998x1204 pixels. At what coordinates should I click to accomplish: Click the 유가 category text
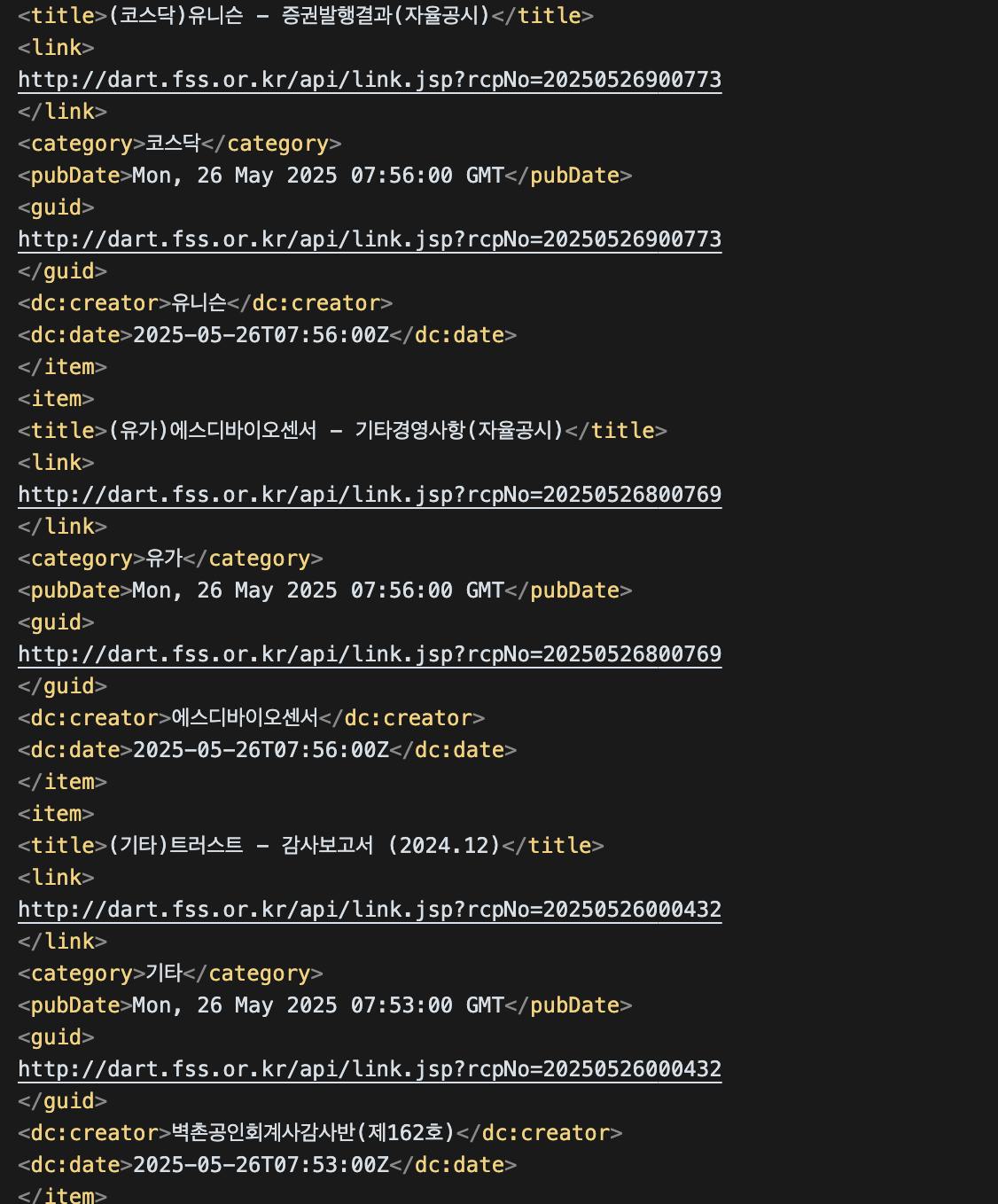pos(164,559)
